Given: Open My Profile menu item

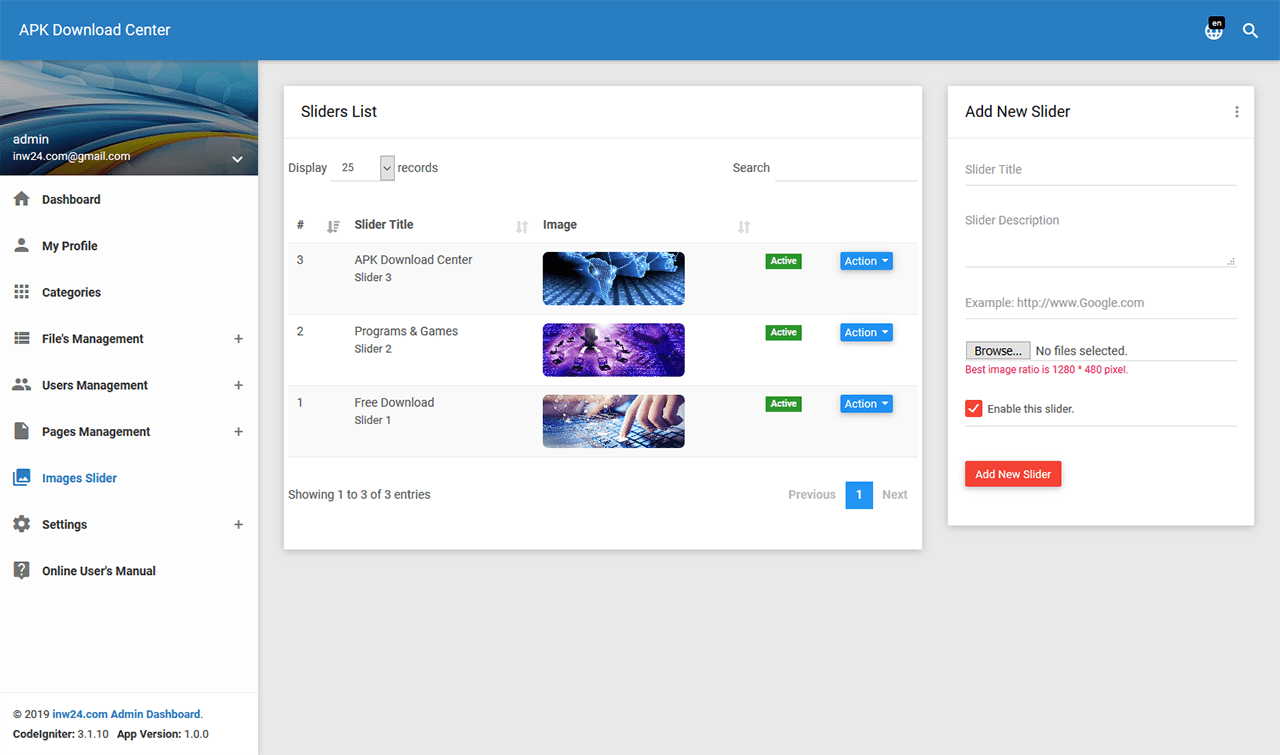Looking at the screenshot, I should coord(129,246).
